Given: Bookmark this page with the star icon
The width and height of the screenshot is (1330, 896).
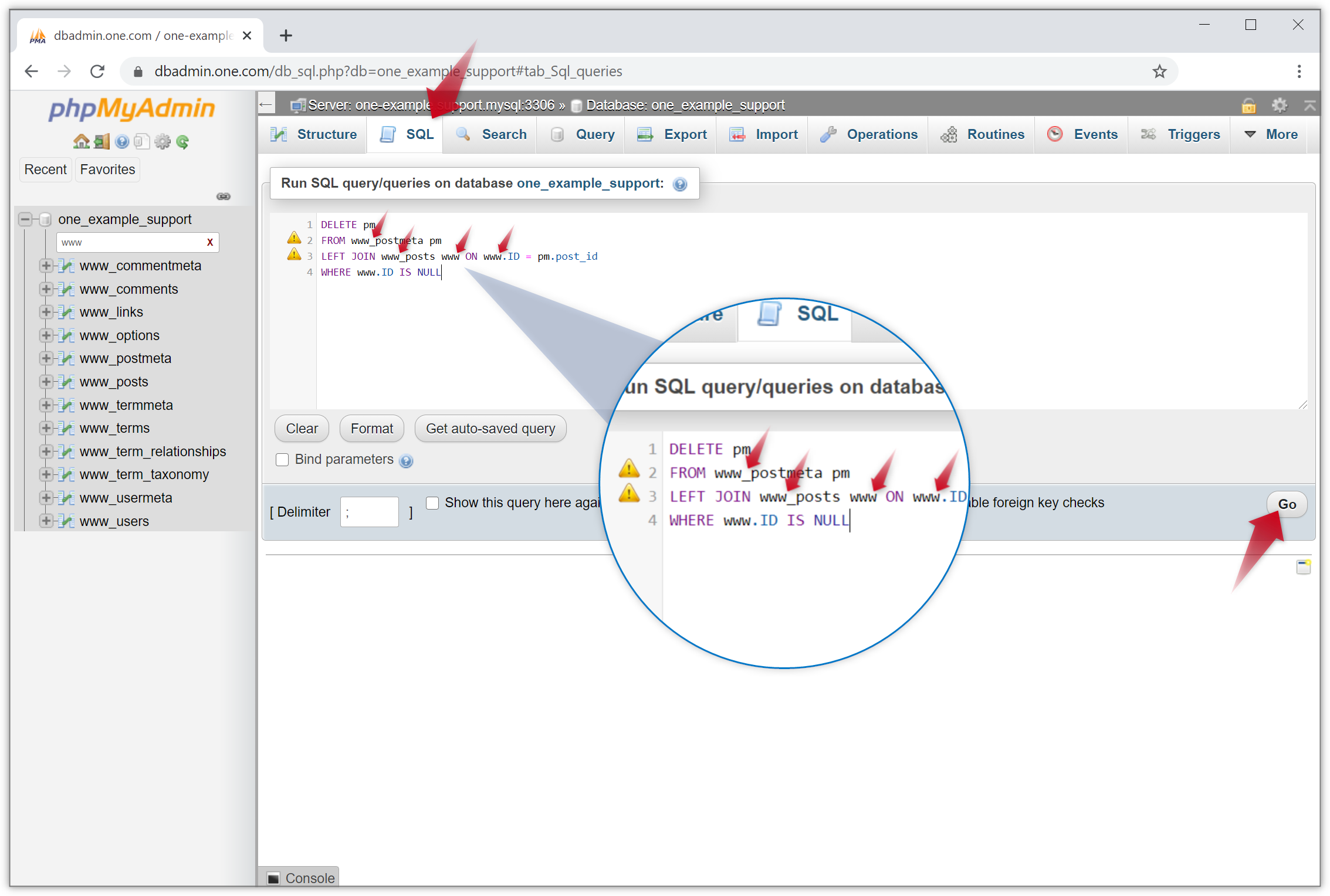Looking at the screenshot, I should (1159, 72).
